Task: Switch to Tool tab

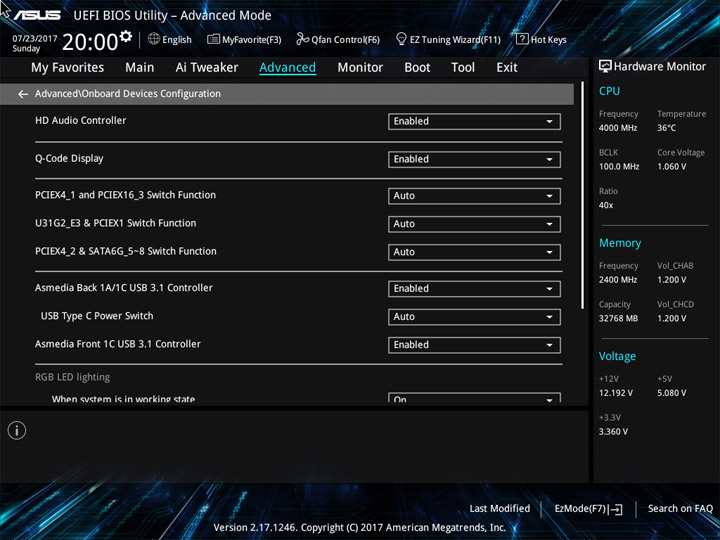Action: [x=463, y=68]
